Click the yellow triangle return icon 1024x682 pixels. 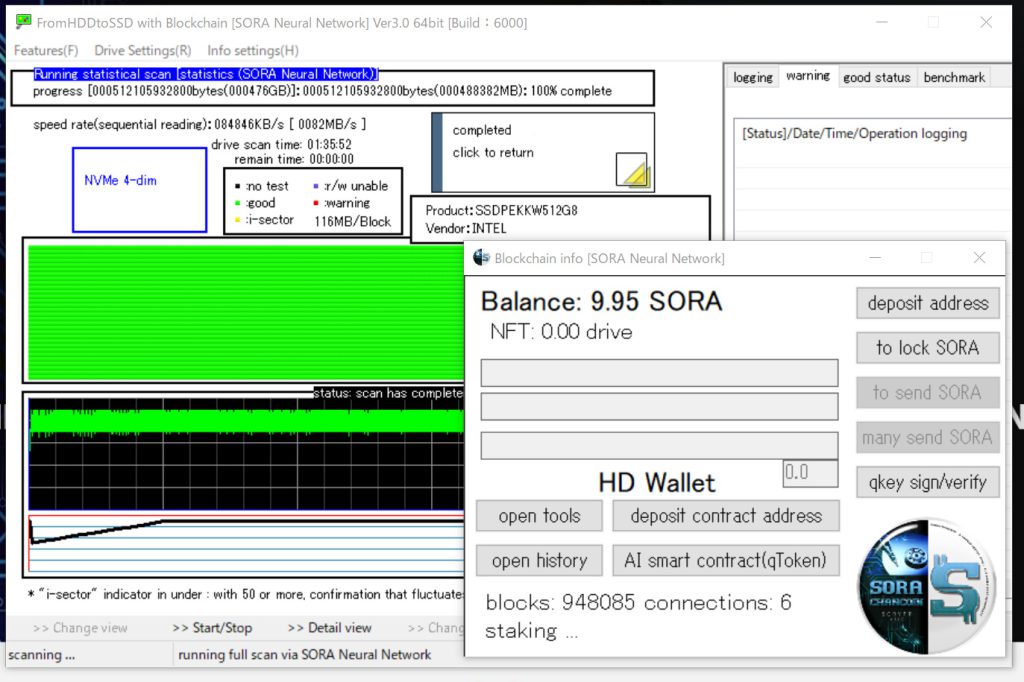[x=631, y=170]
